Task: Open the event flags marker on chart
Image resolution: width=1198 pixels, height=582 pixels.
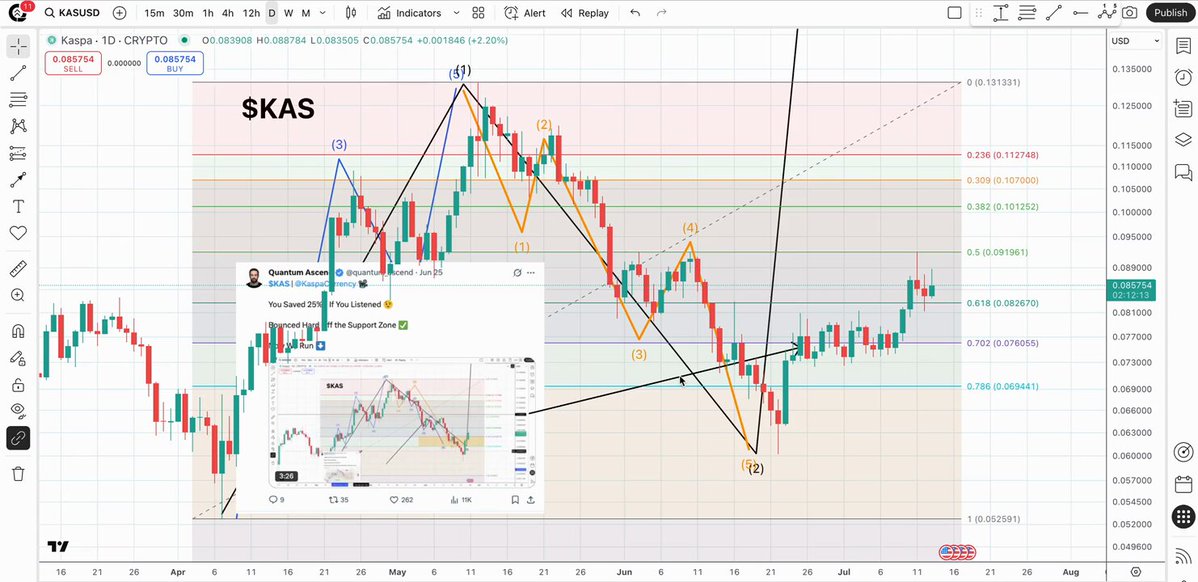Action: click(957, 551)
